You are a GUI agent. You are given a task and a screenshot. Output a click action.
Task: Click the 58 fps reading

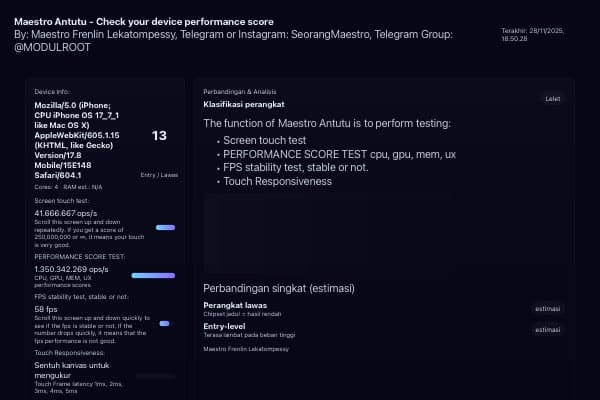click(x=45, y=309)
